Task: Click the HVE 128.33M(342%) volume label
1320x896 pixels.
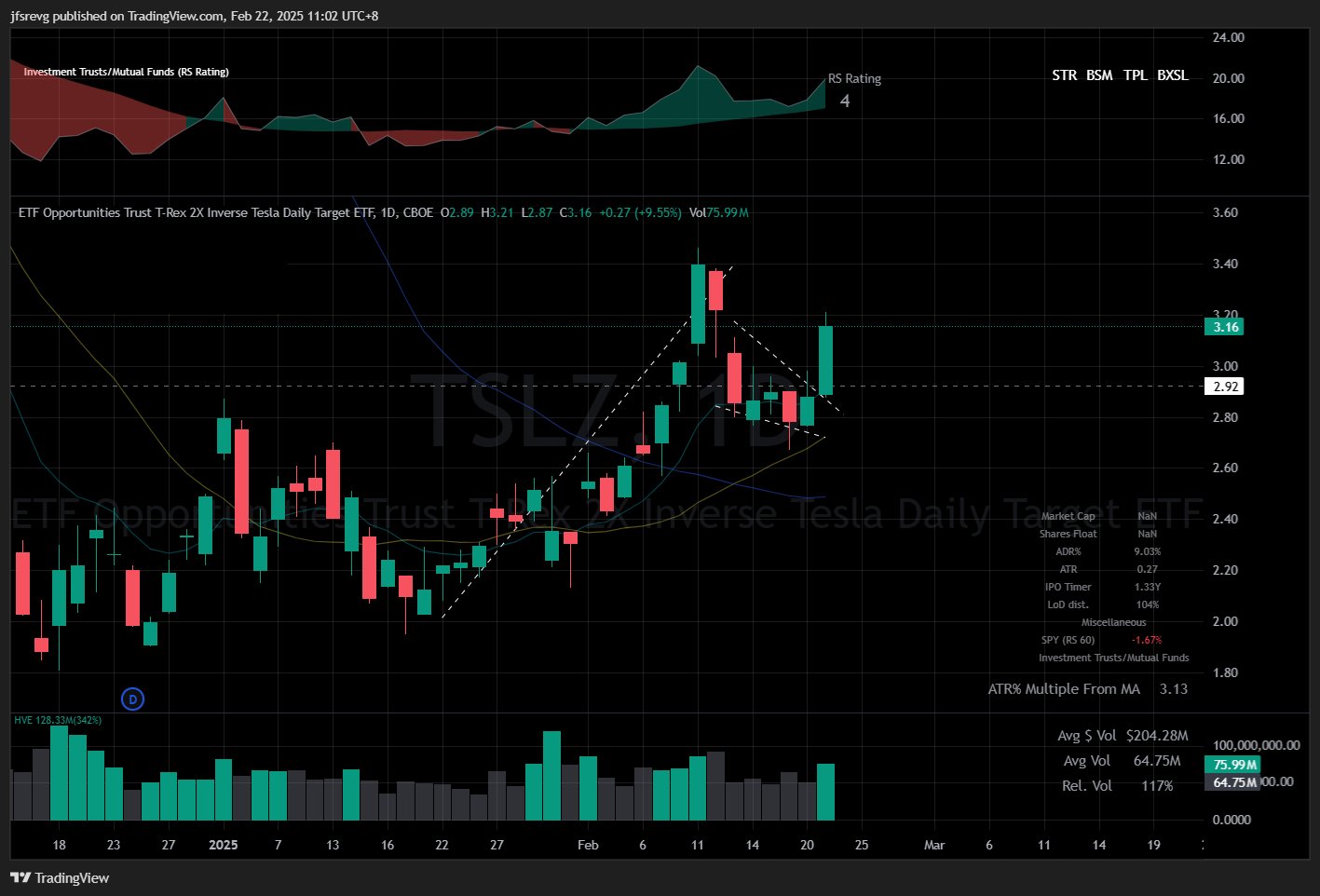Action: coord(58,720)
